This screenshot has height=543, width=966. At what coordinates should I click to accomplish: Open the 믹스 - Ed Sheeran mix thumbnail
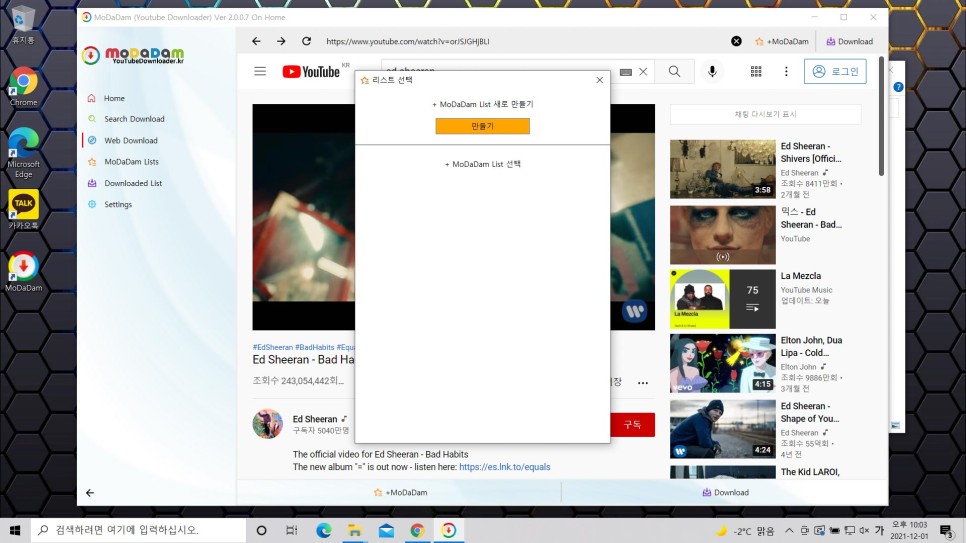723,235
